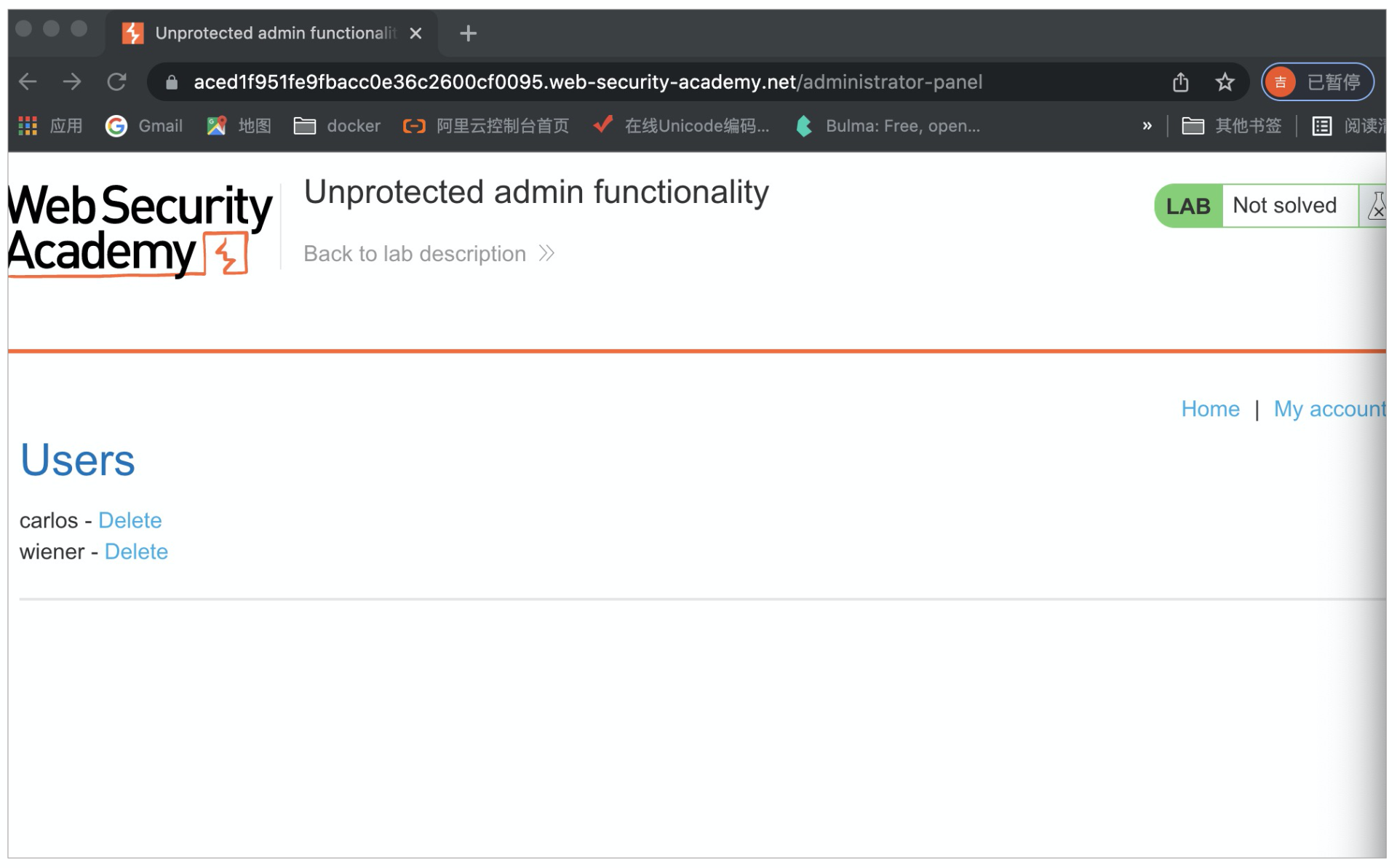This screenshot has width=1397, height=868.
Task: Open the My account link
Action: click(1329, 409)
